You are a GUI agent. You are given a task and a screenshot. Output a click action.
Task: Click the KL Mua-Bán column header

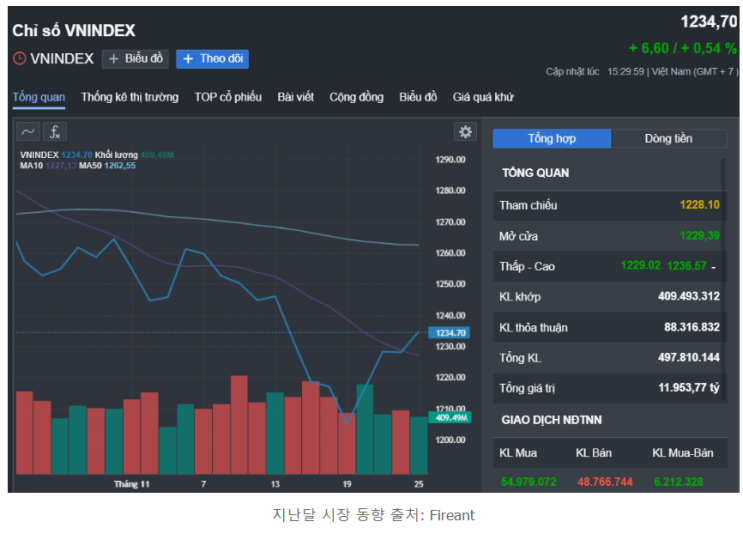point(683,453)
